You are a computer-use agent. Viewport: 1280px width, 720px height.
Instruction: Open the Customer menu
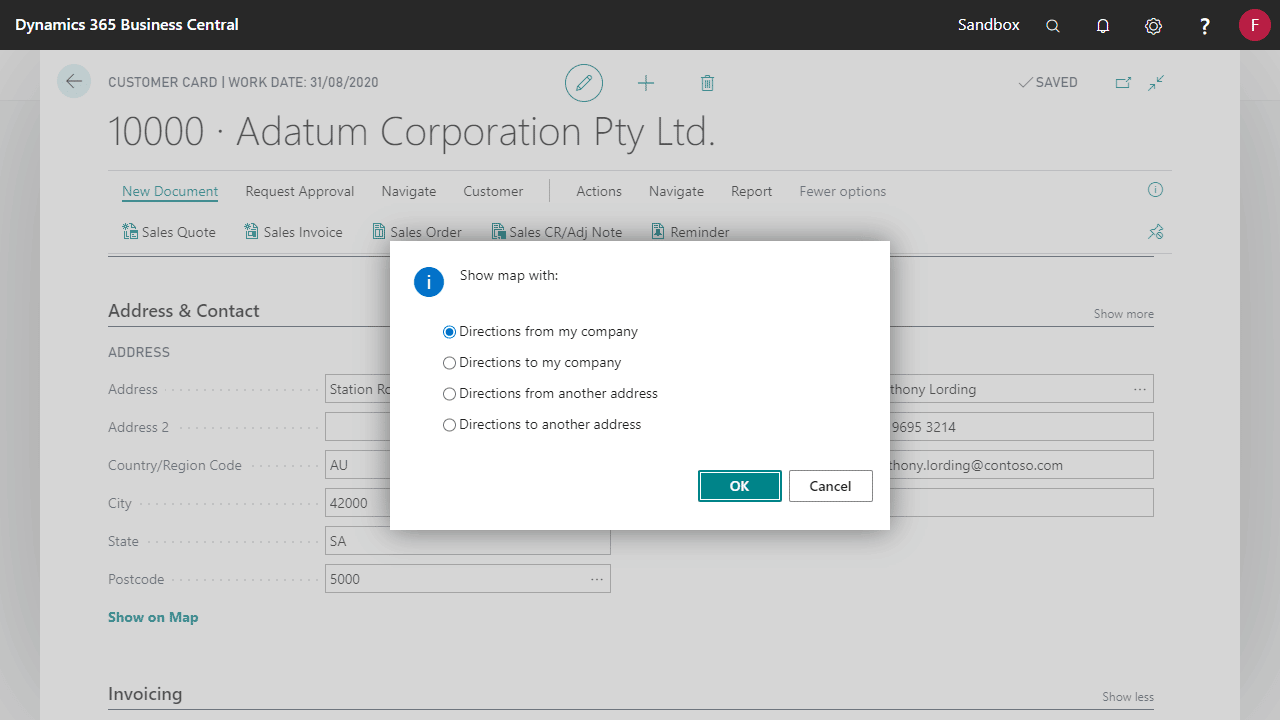coord(493,191)
